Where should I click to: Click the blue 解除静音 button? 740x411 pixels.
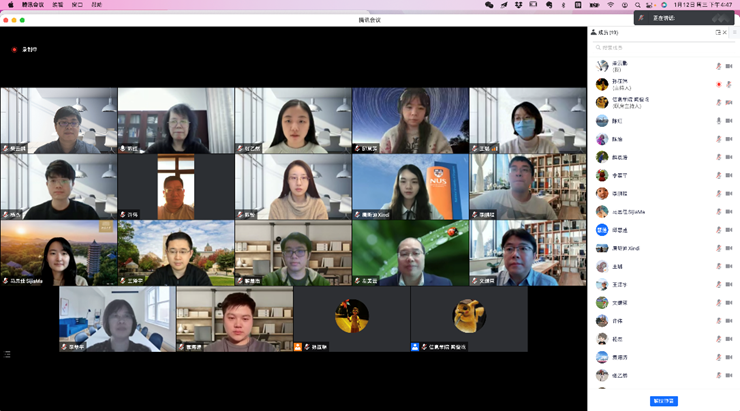(663, 401)
